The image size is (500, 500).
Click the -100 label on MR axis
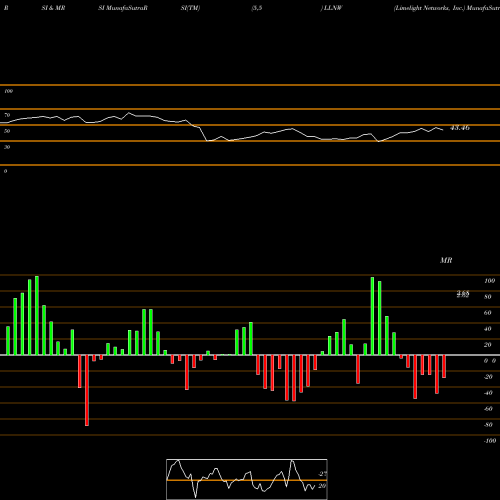coord(490,441)
